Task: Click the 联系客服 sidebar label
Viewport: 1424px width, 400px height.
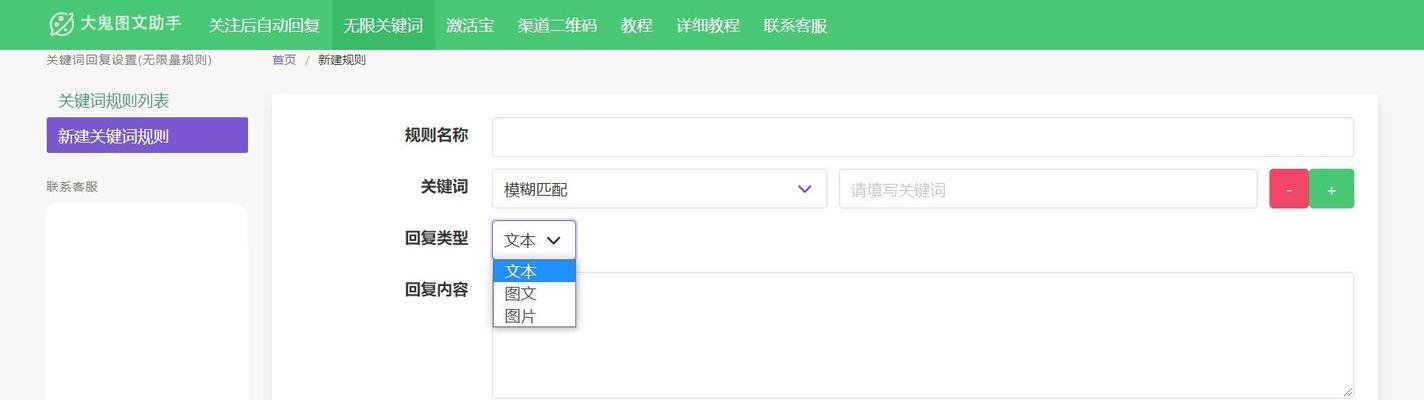Action: click(x=72, y=187)
